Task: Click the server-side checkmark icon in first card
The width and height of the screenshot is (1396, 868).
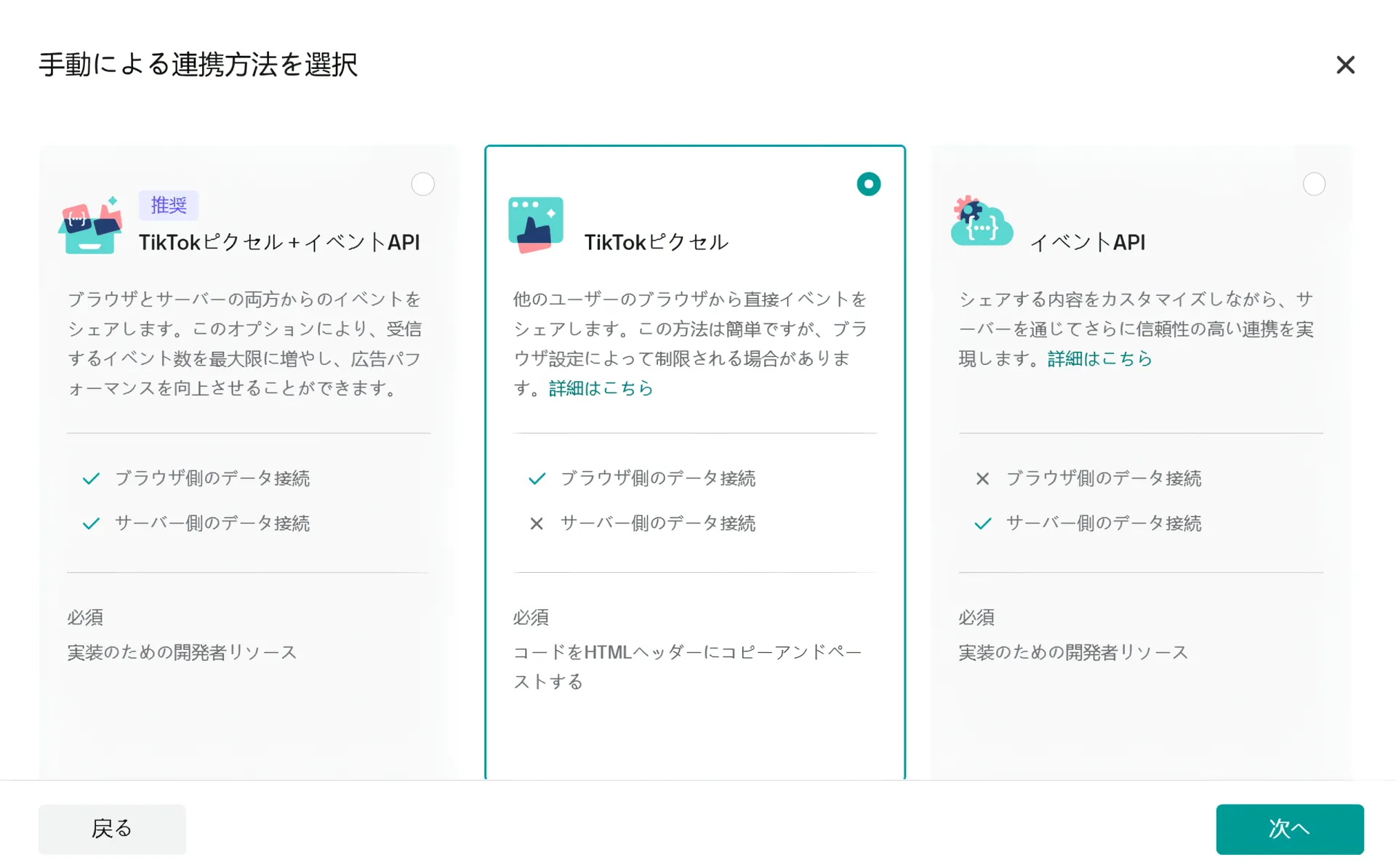Action: tap(91, 523)
